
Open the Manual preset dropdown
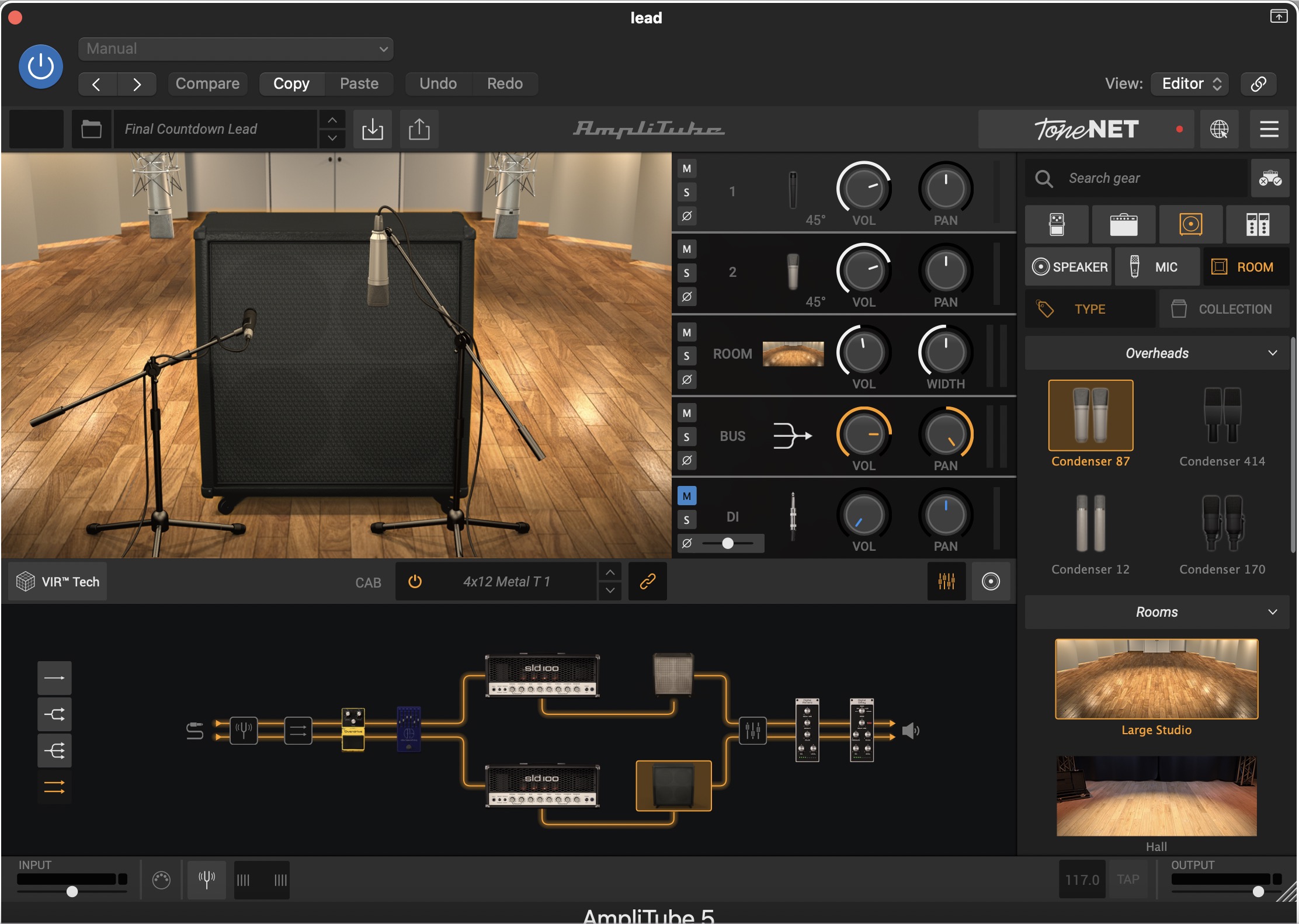pyautogui.click(x=235, y=48)
